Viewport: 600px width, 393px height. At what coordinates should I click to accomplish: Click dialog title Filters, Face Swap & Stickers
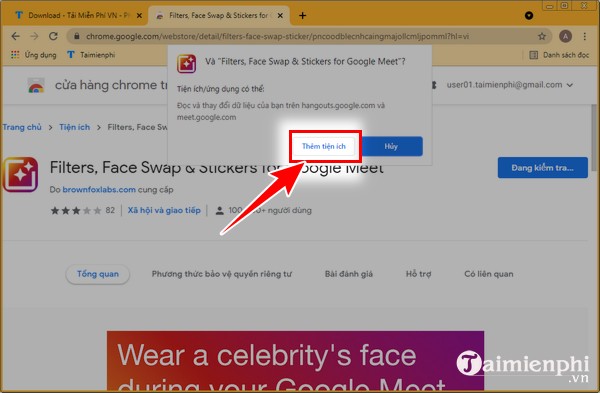305,61
